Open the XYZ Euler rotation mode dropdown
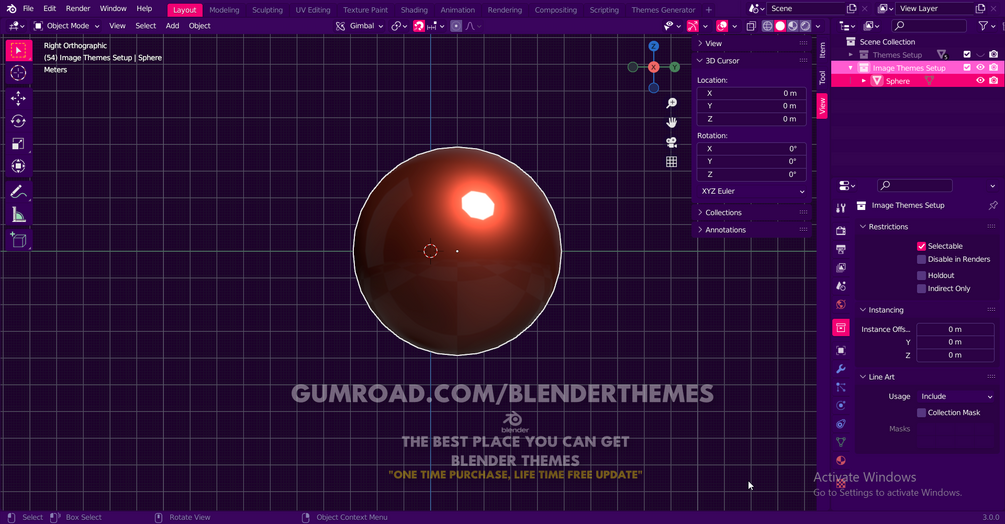The height and width of the screenshot is (524, 1005). pos(752,192)
